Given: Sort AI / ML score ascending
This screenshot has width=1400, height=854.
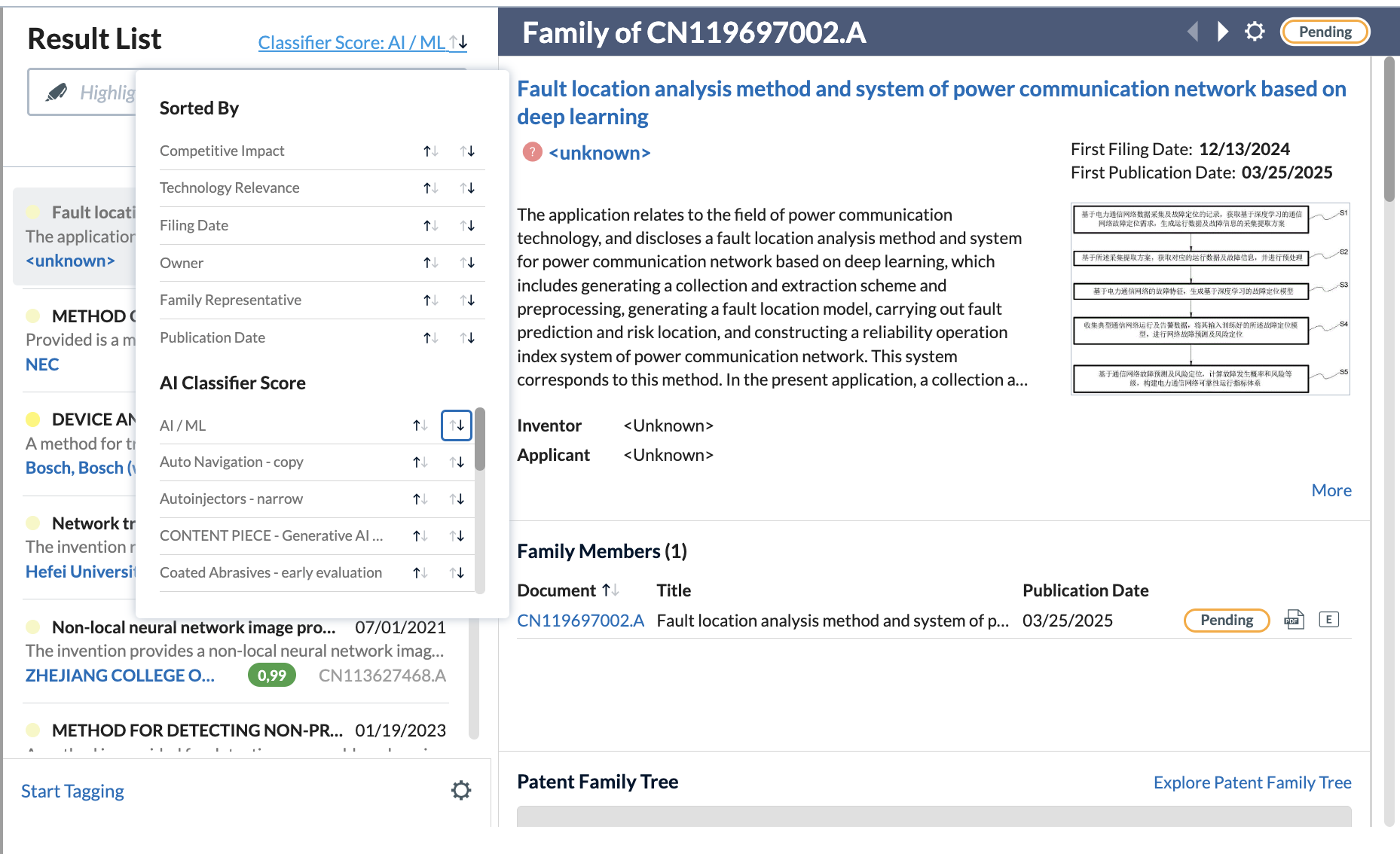Looking at the screenshot, I should pos(420,425).
